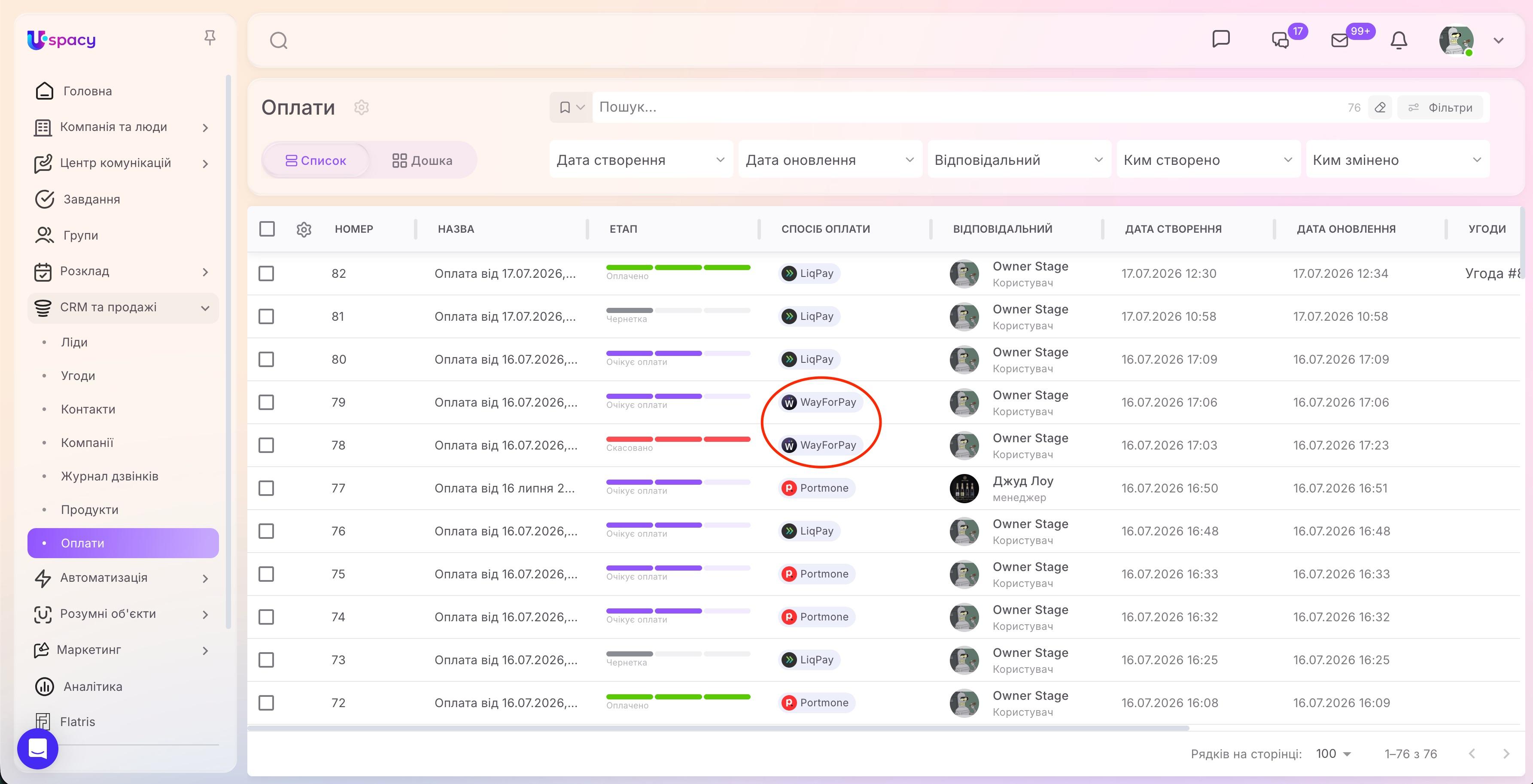1533x784 pixels.
Task: Click the Фільтри button
Action: point(1440,108)
